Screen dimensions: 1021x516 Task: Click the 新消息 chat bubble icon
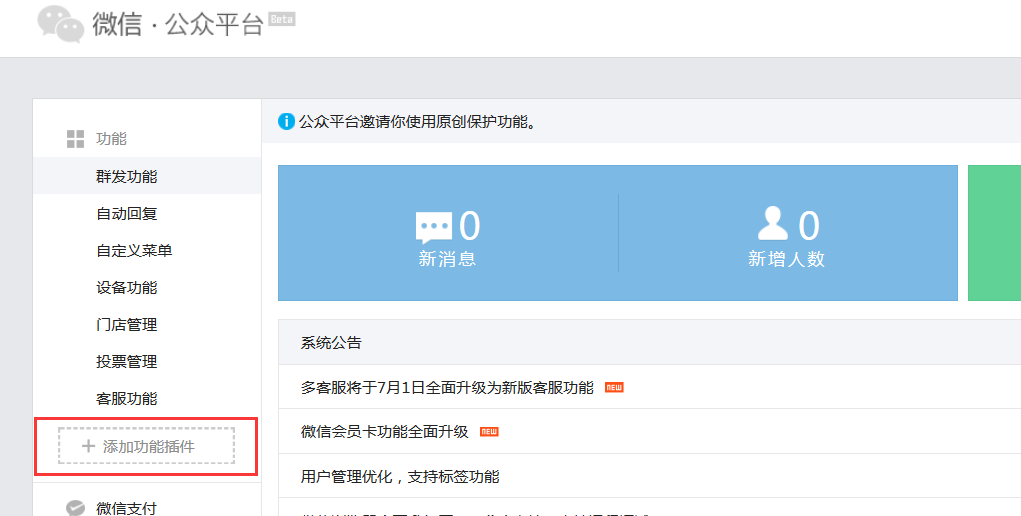click(434, 228)
